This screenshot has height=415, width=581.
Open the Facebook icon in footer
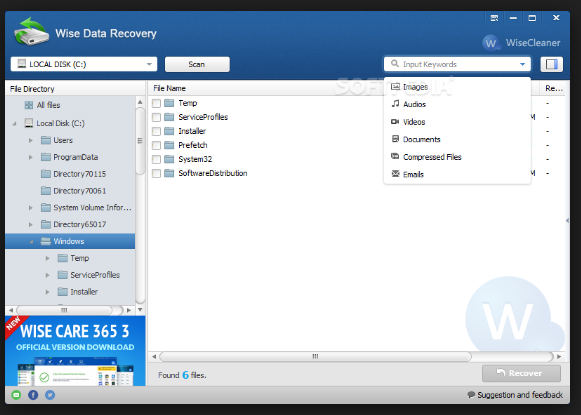coord(33,395)
